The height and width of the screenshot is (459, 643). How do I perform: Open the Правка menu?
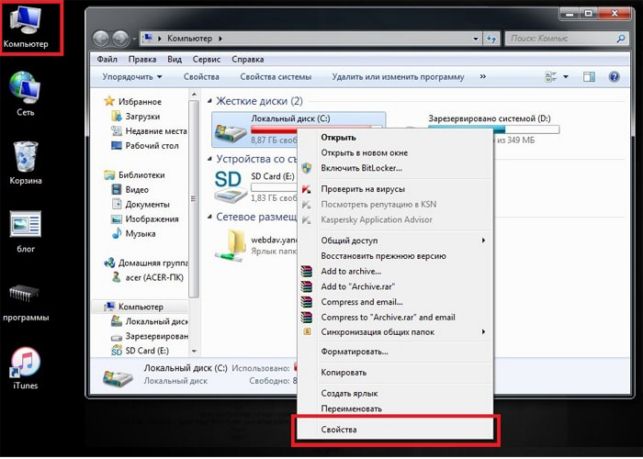click(142, 59)
